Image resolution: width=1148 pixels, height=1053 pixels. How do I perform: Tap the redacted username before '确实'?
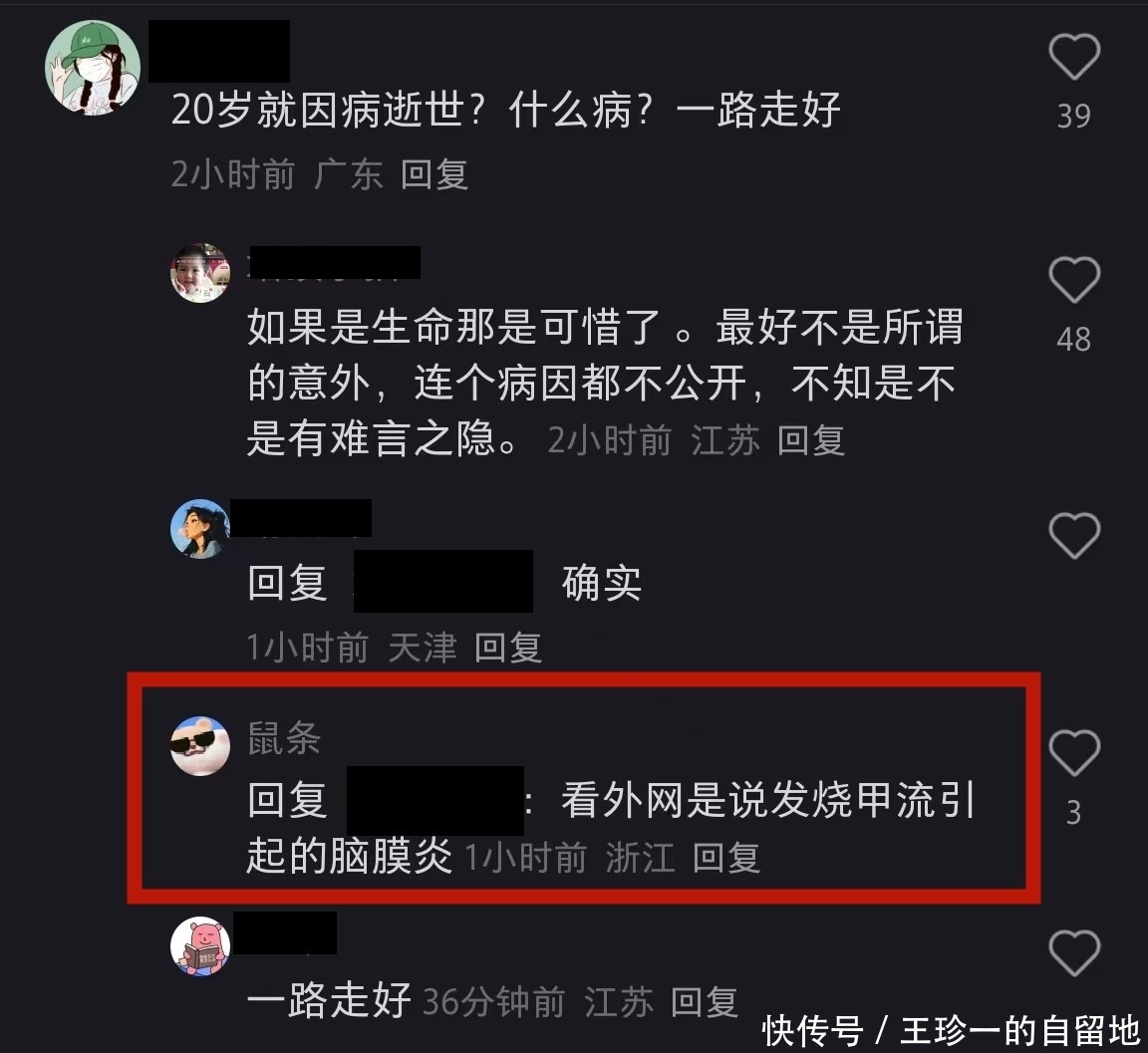point(442,581)
